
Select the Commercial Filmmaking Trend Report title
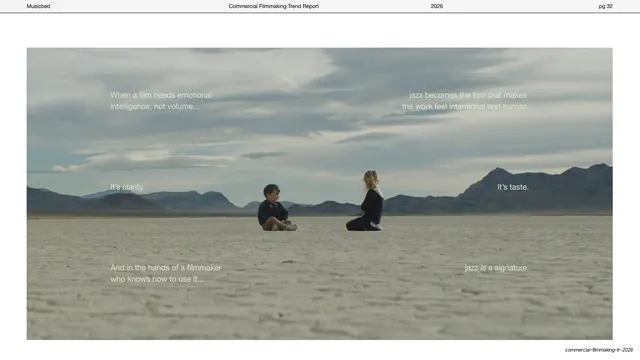pos(274,6)
